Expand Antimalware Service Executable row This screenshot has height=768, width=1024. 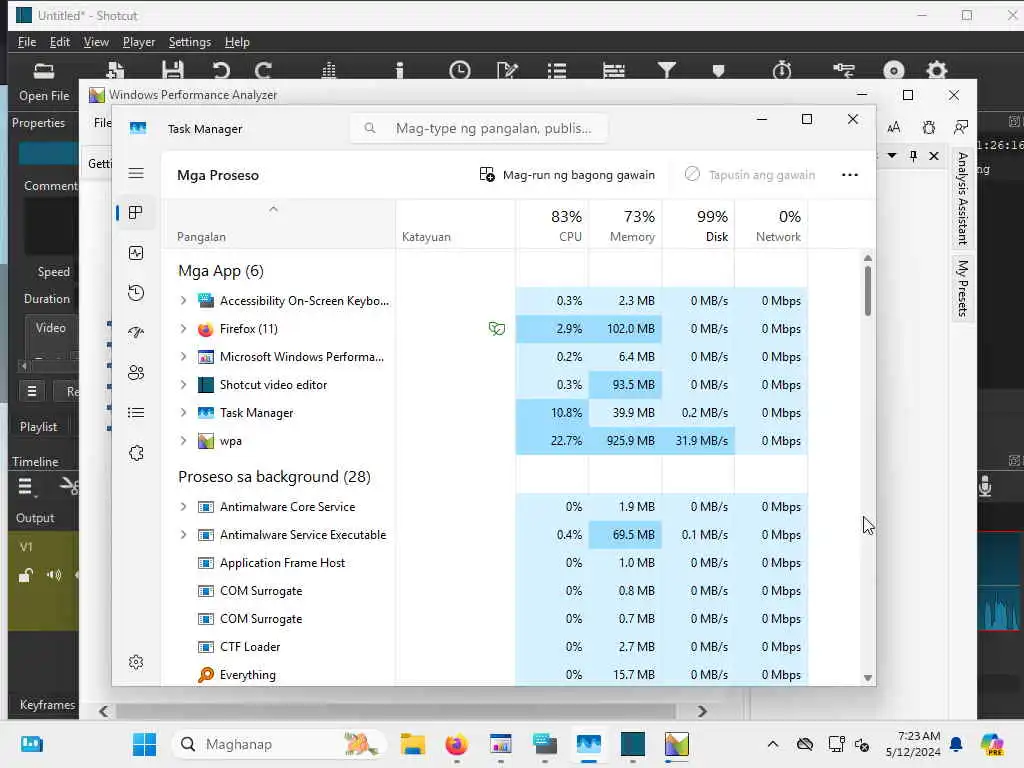coord(184,535)
